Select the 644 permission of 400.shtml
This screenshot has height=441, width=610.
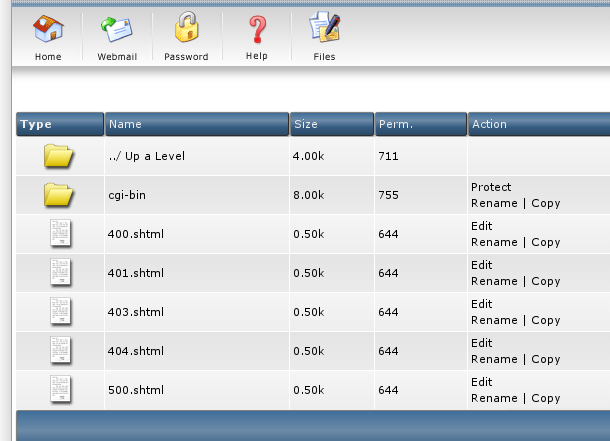[x=388, y=234]
